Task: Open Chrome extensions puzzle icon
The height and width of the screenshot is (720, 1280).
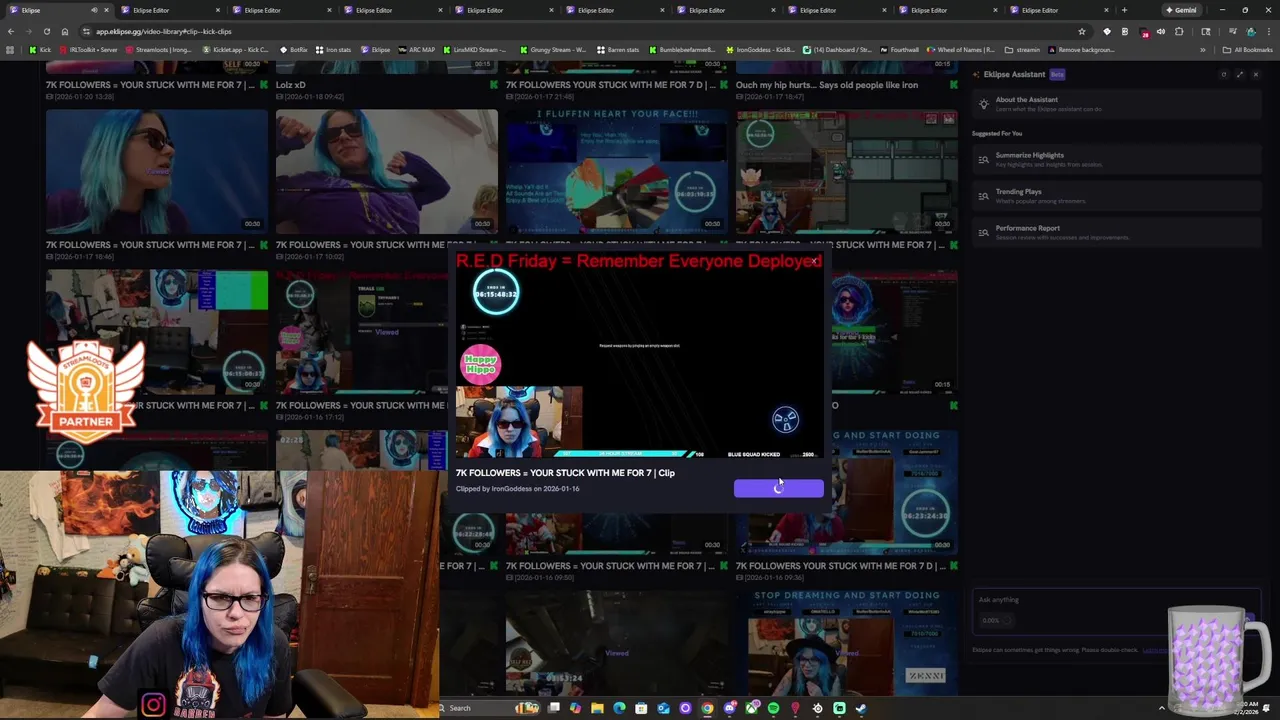Action: (x=1179, y=31)
